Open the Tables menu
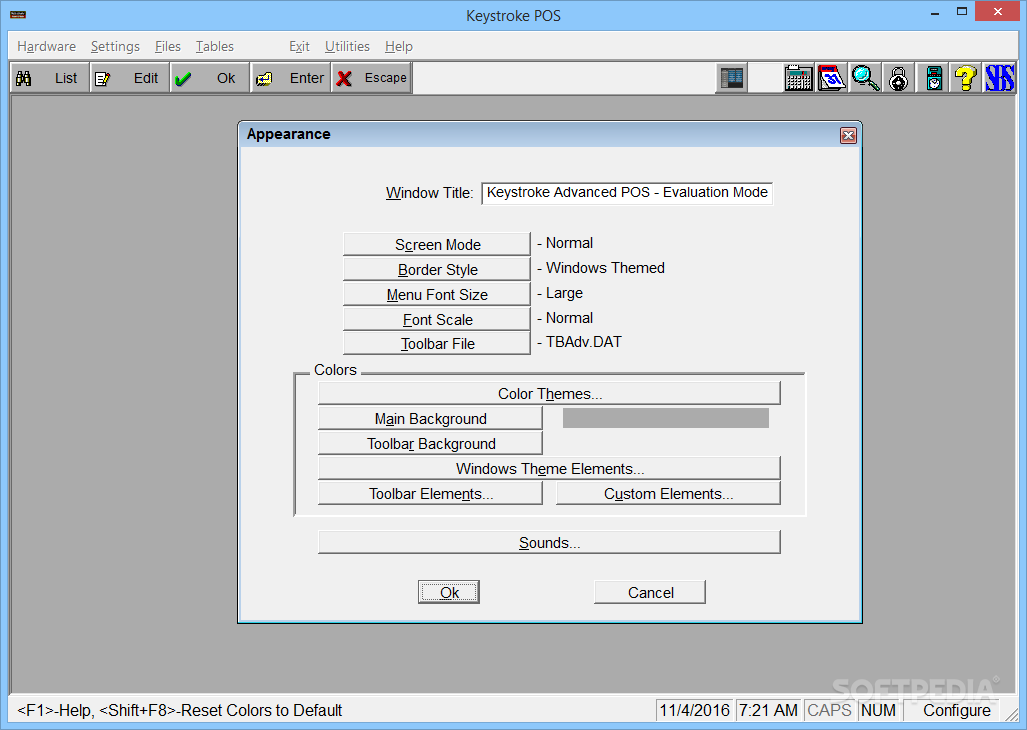1027x730 pixels. click(x=215, y=46)
